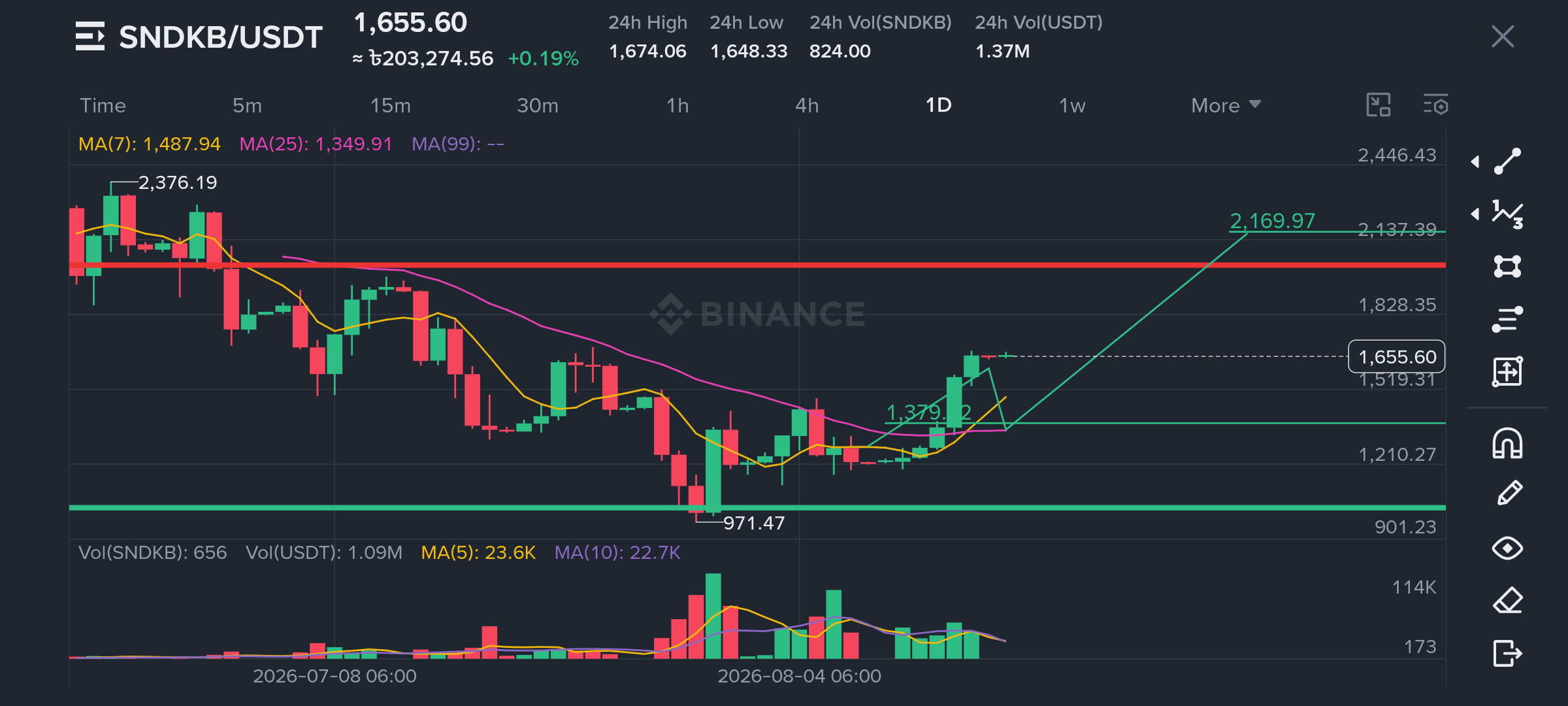Toggle drawings visibility eye icon
This screenshot has height=706, width=1568.
click(1507, 548)
